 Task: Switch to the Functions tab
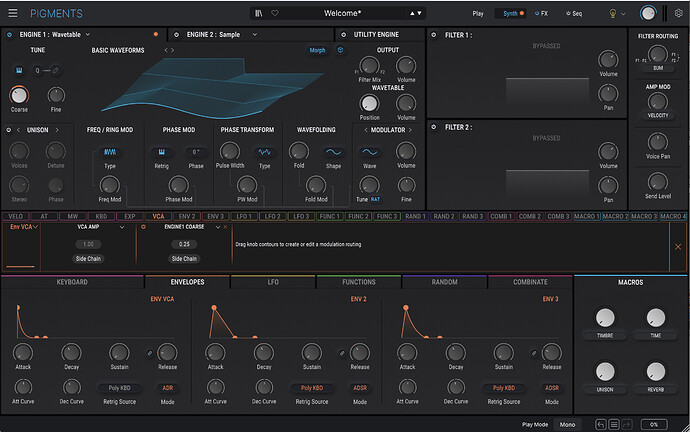pyautogui.click(x=359, y=282)
